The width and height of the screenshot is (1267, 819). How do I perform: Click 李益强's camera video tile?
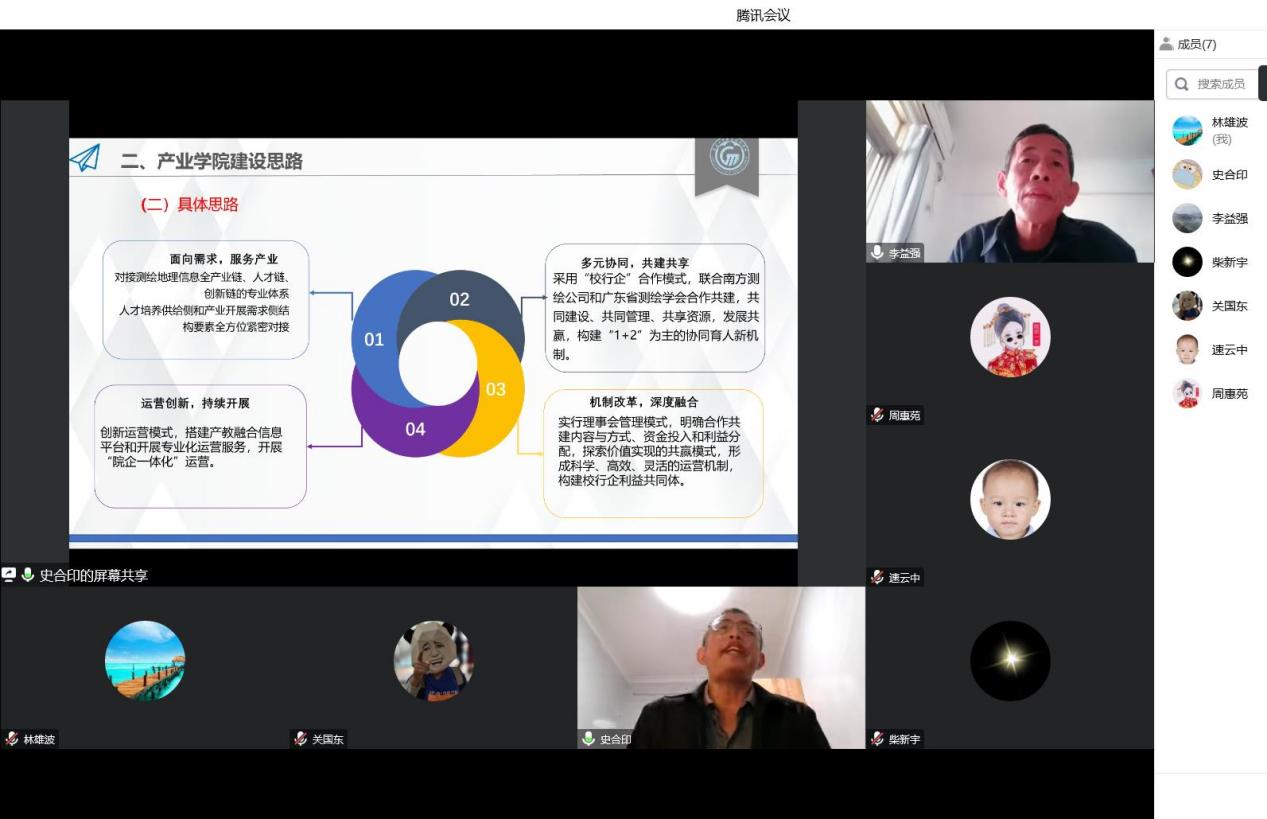[1009, 181]
